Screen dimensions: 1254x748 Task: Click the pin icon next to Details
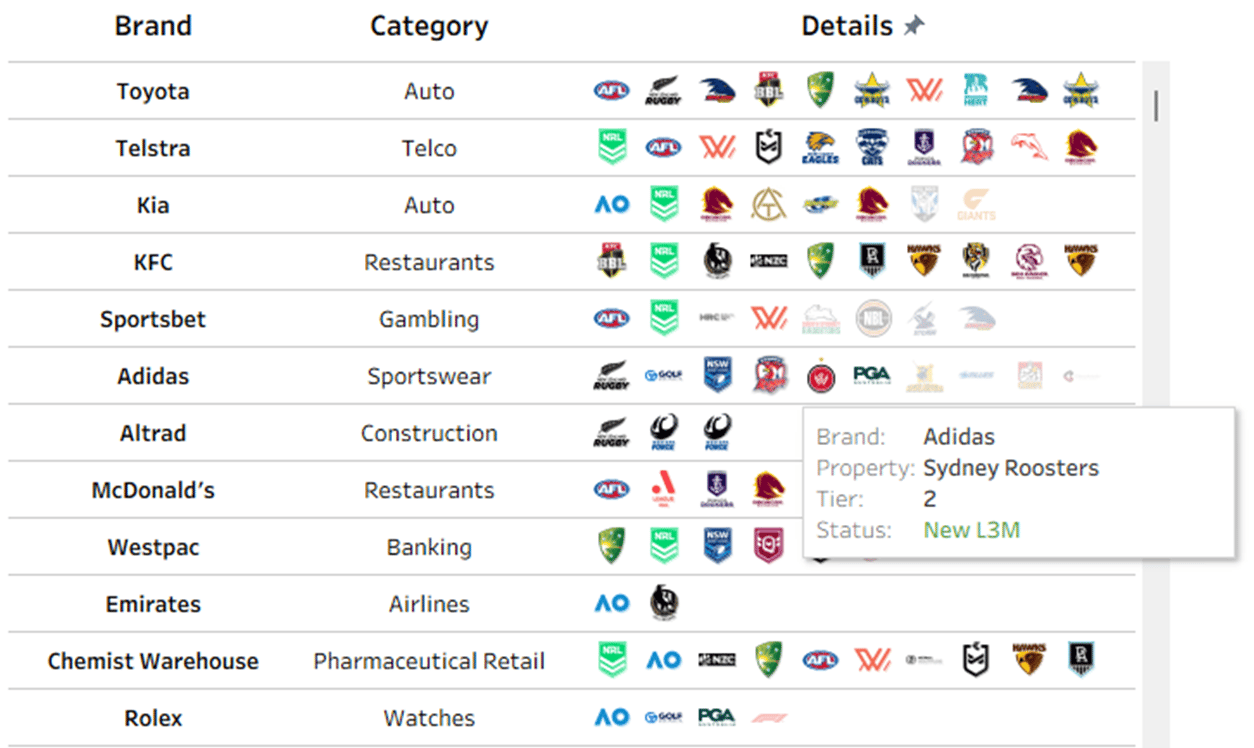[x=913, y=27]
